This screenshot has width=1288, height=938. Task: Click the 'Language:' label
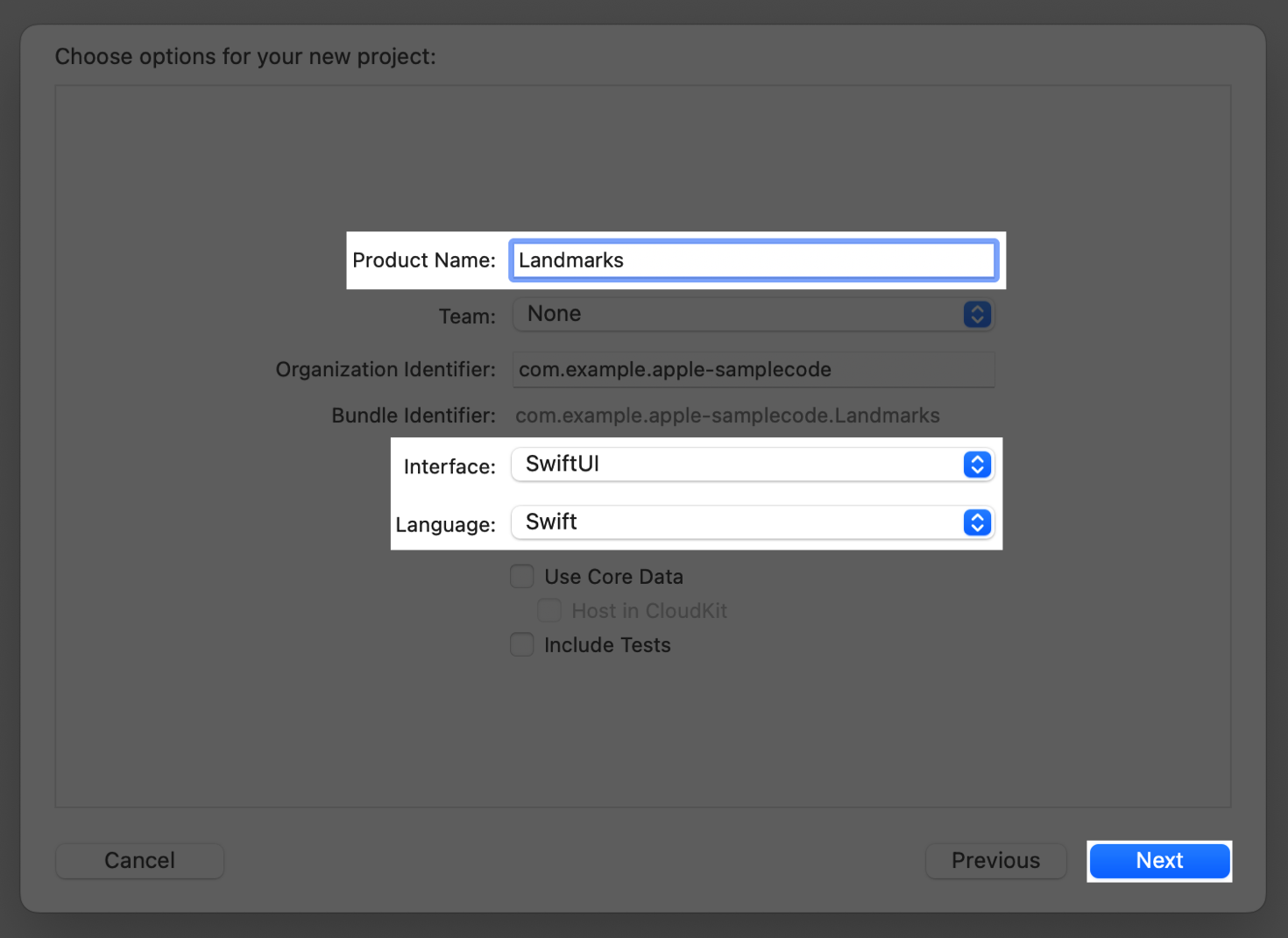[x=445, y=524]
